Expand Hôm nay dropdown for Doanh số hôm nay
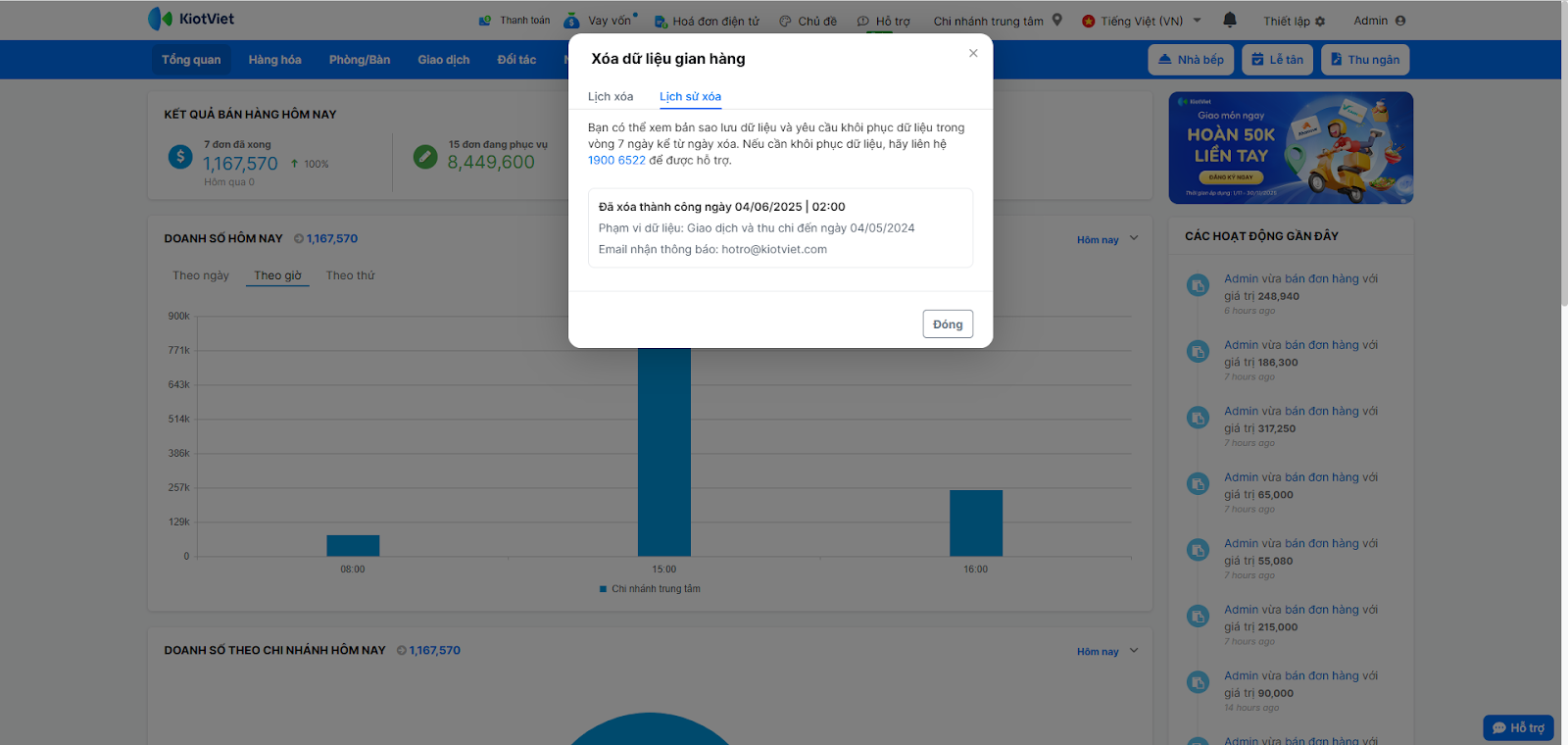The height and width of the screenshot is (745, 1568). click(x=1107, y=239)
